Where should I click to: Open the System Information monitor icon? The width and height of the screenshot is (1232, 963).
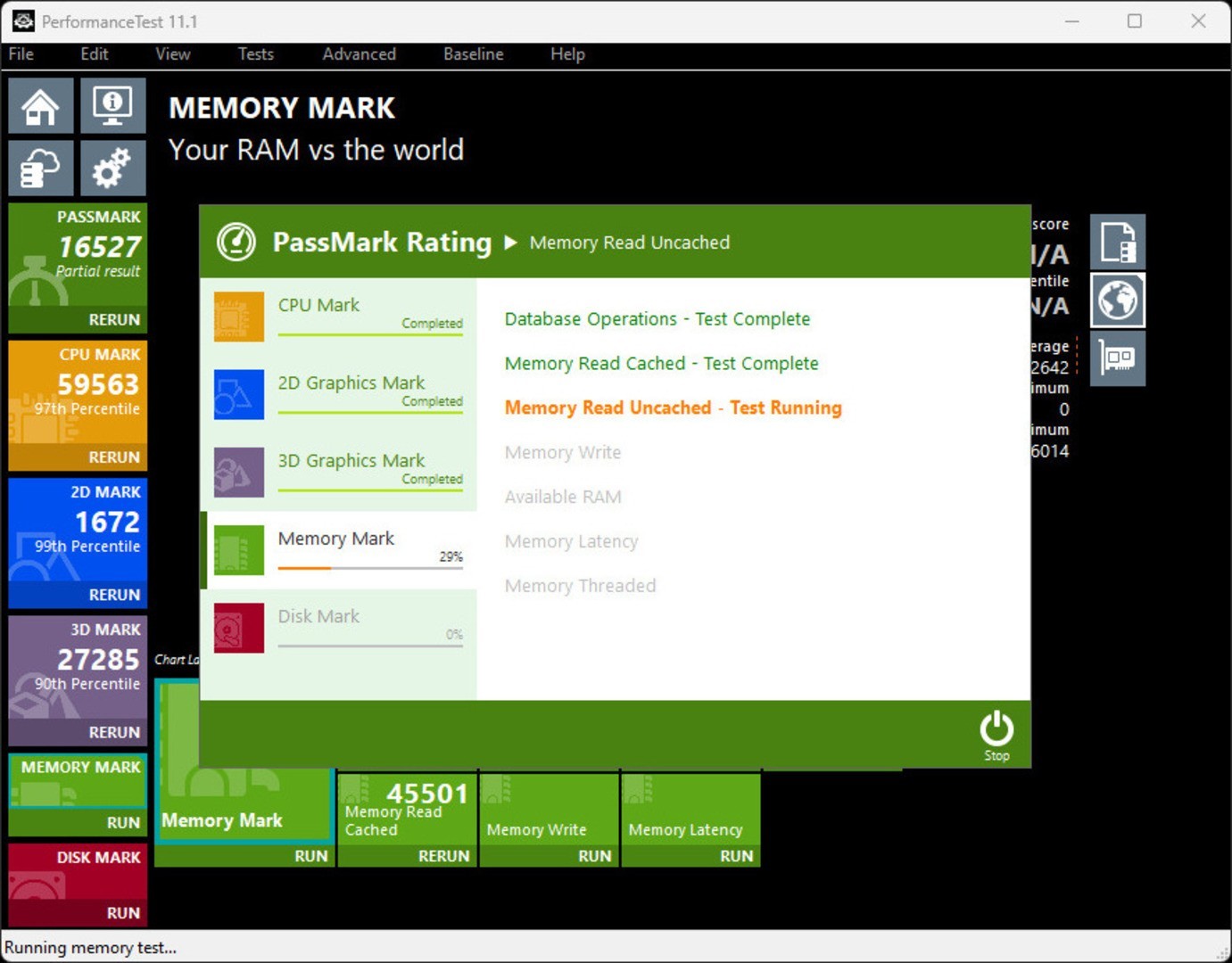coord(113,105)
